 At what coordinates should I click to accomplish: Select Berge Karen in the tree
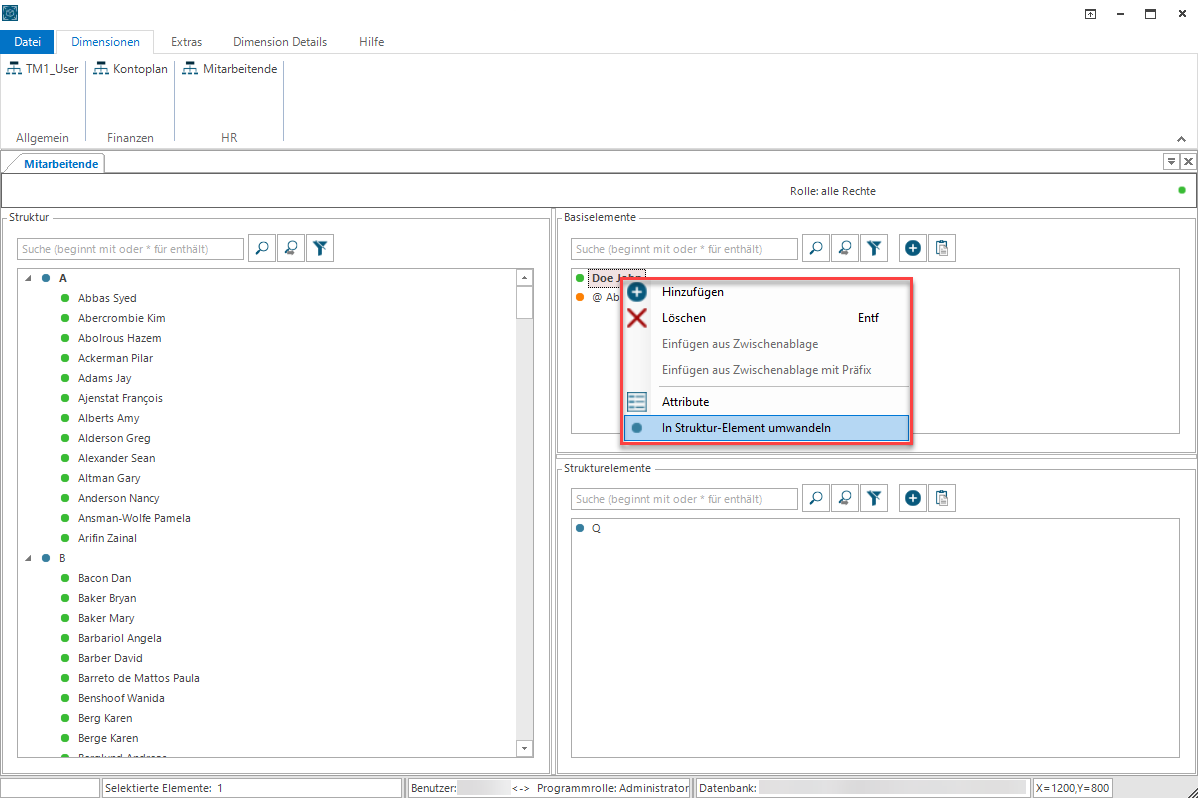pyautogui.click(x=108, y=738)
